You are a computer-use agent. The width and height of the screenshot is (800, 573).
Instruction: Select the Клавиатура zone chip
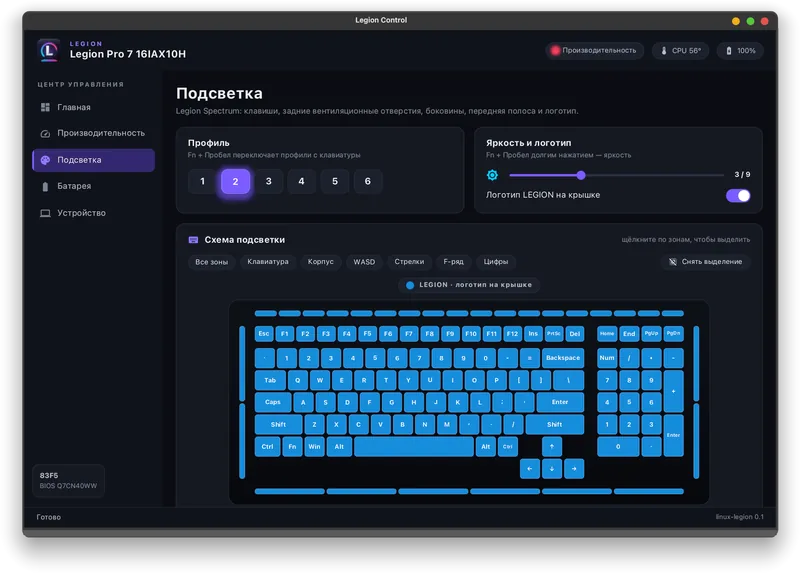(x=268, y=262)
